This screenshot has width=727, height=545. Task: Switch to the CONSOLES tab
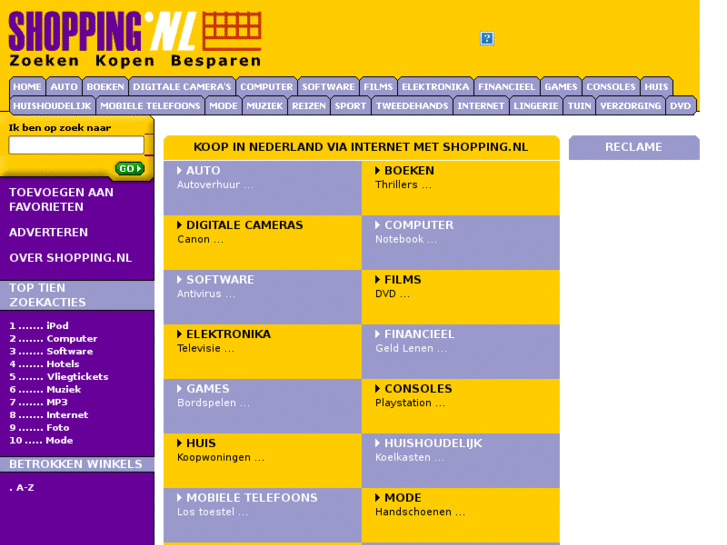[611, 86]
